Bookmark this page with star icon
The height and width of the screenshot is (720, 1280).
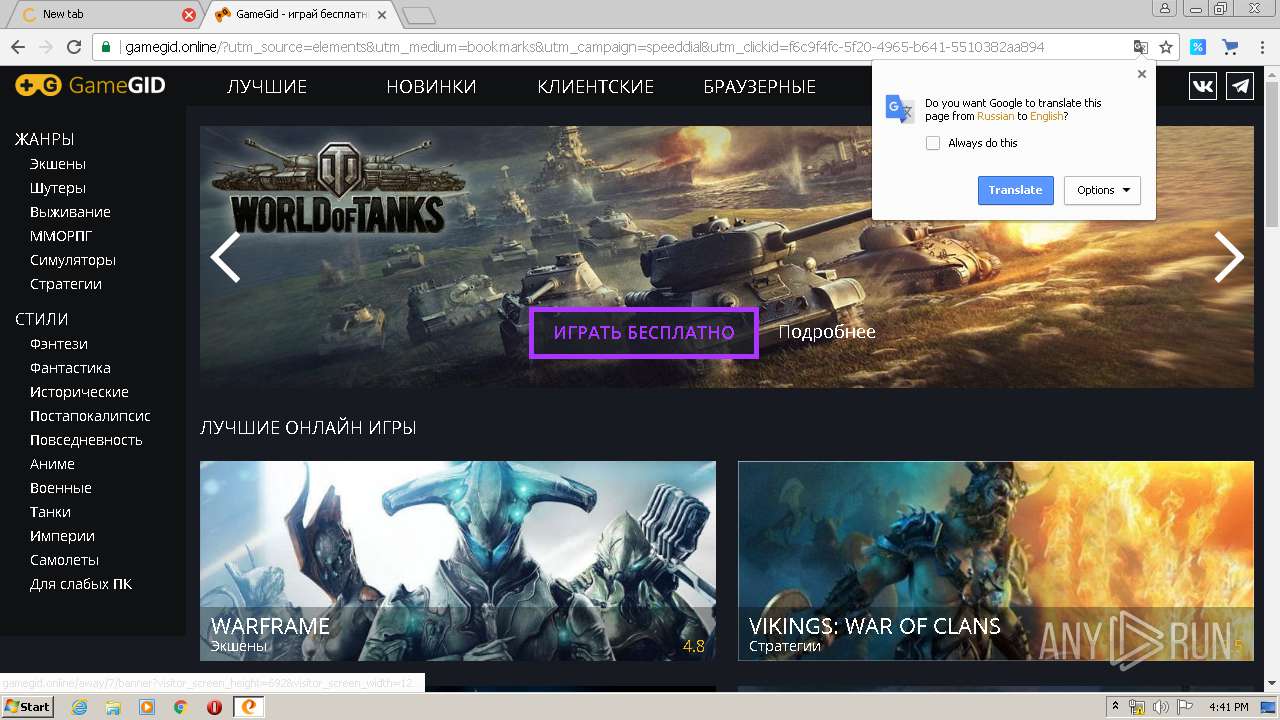(1166, 47)
